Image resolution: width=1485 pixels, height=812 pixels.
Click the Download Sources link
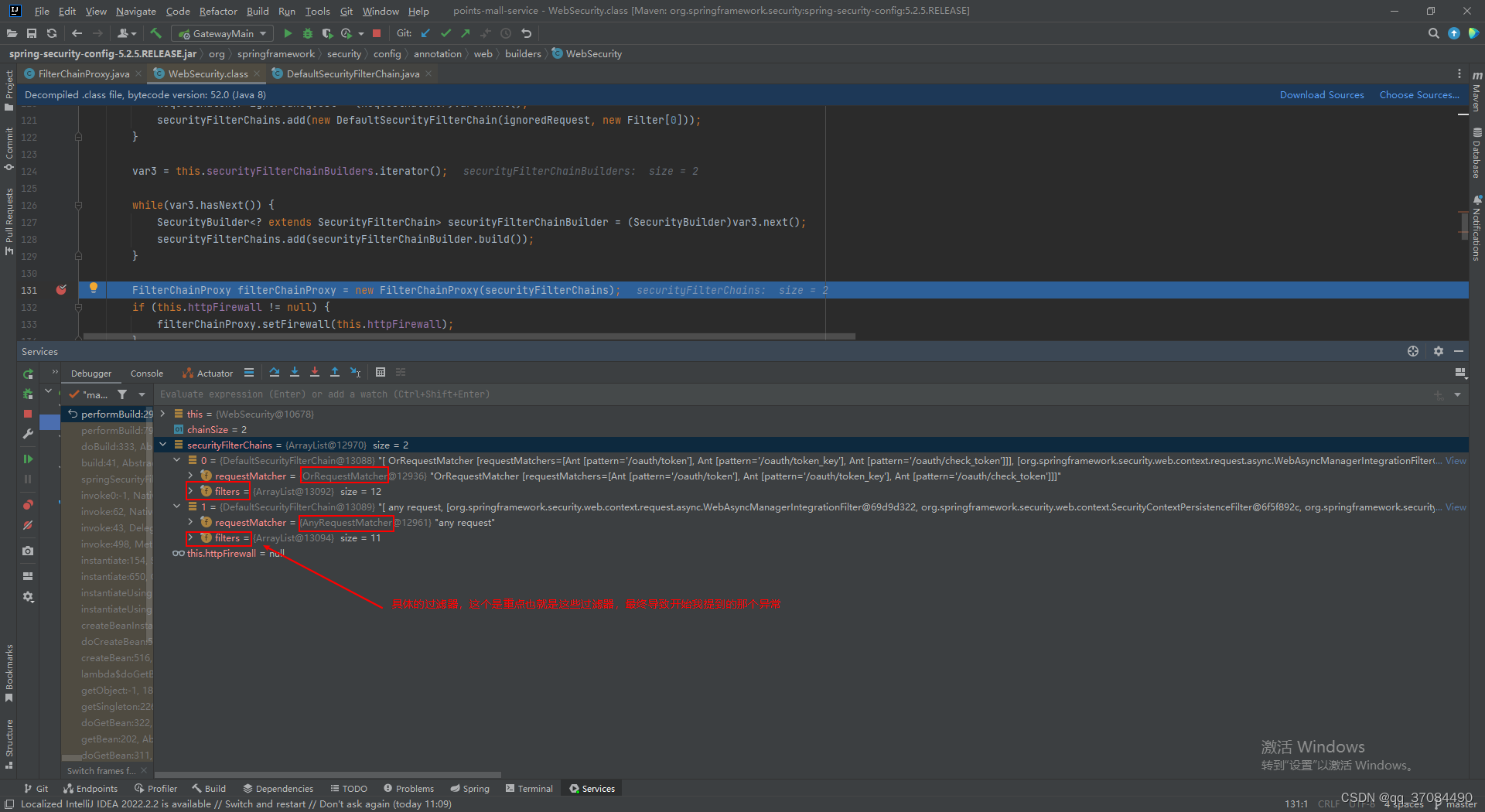point(1322,94)
